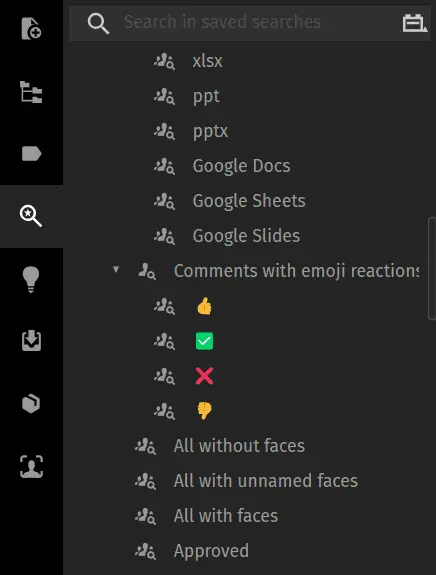The width and height of the screenshot is (436, 575).
Task: Open All without faces search
Action: click(239, 446)
